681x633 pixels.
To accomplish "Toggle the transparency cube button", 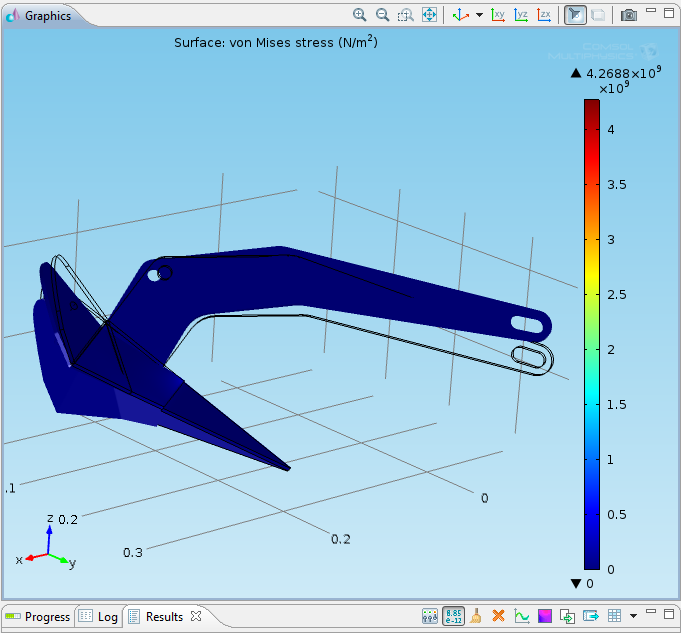I will (598, 15).
